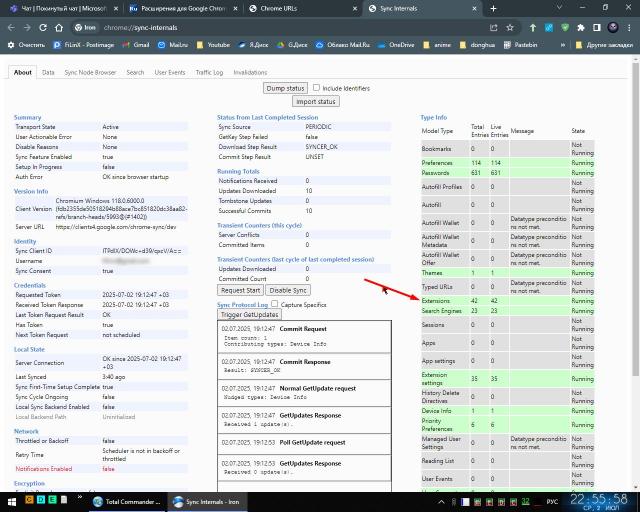Click the taskbar clock
The height and width of the screenshot is (512, 640).
pos(599,502)
